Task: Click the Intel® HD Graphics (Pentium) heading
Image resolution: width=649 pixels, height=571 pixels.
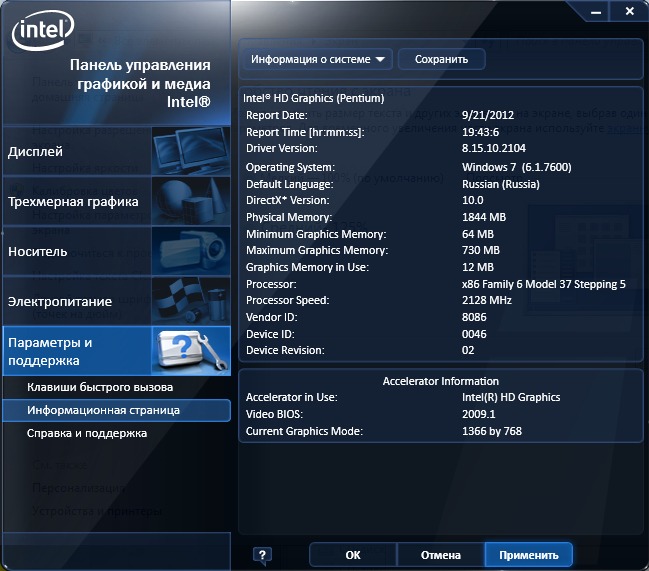Action: pos(313,98)
